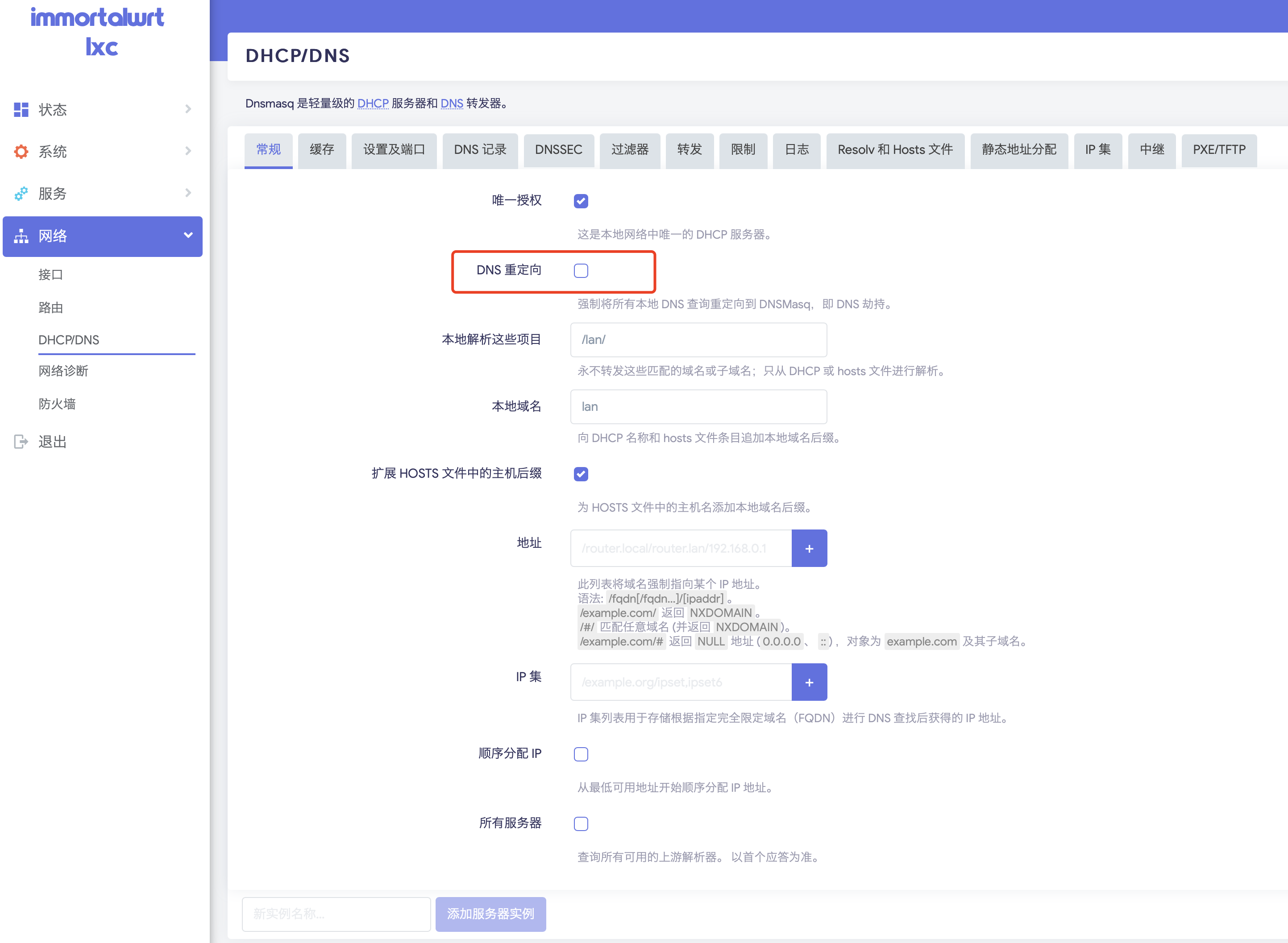Click the plus button beside IP 集 field

[x=809, y=682]
